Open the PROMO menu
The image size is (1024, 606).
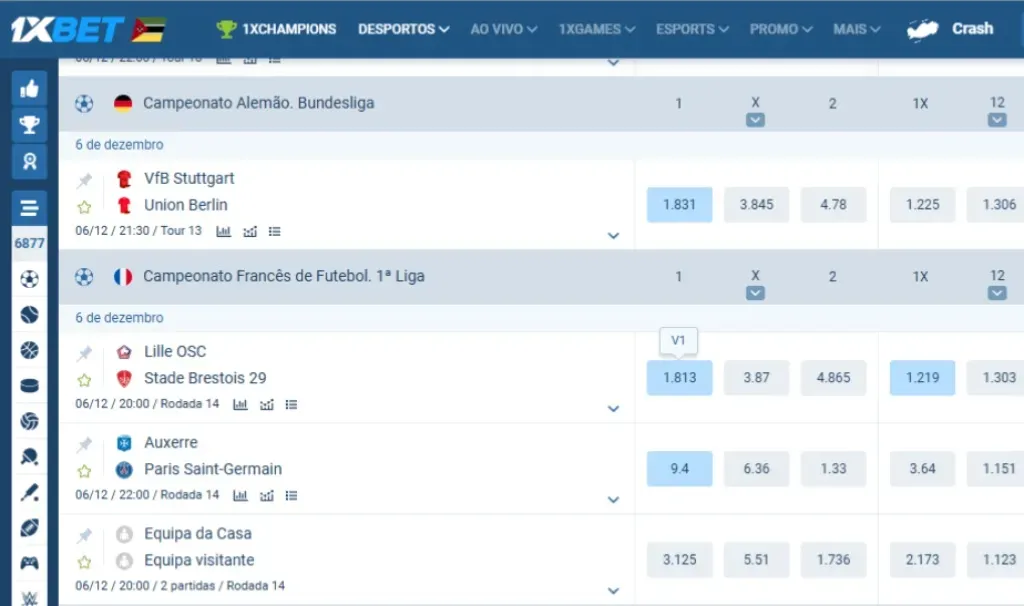[x=775, y=29]
